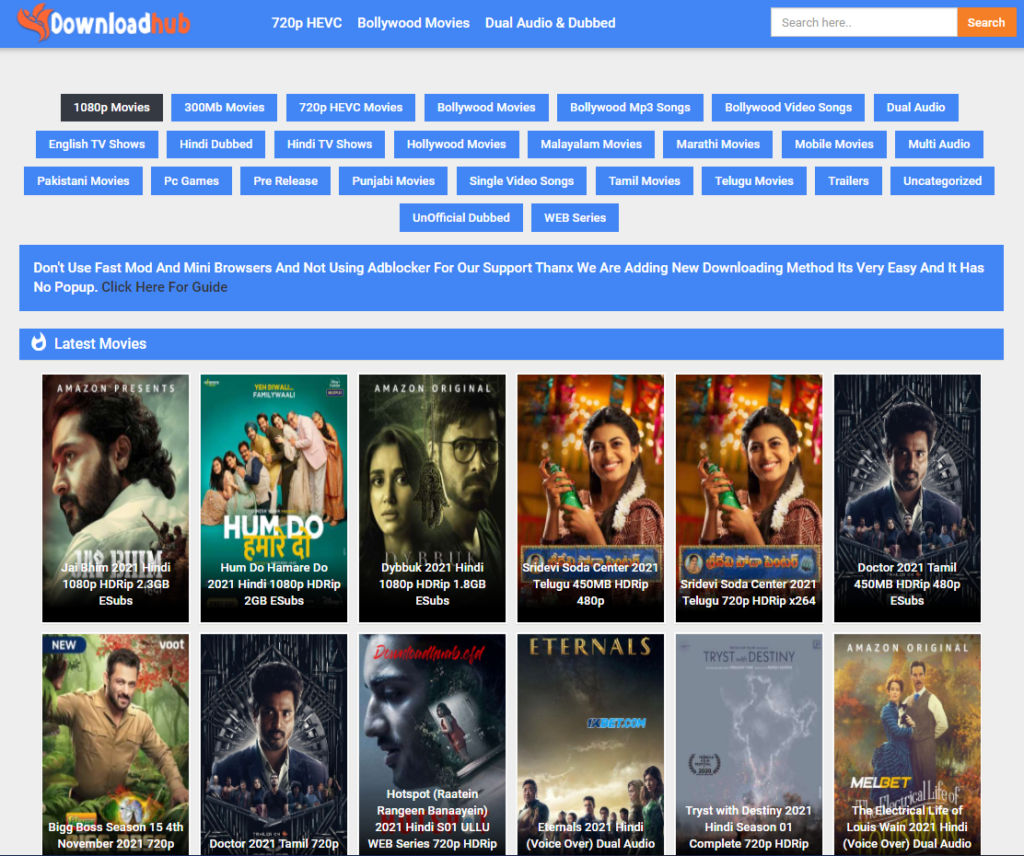Open Doctor 2021 Tamil 450MB 480p poster
Screen dimensions: 1024x856
click(x=907, y=498)
